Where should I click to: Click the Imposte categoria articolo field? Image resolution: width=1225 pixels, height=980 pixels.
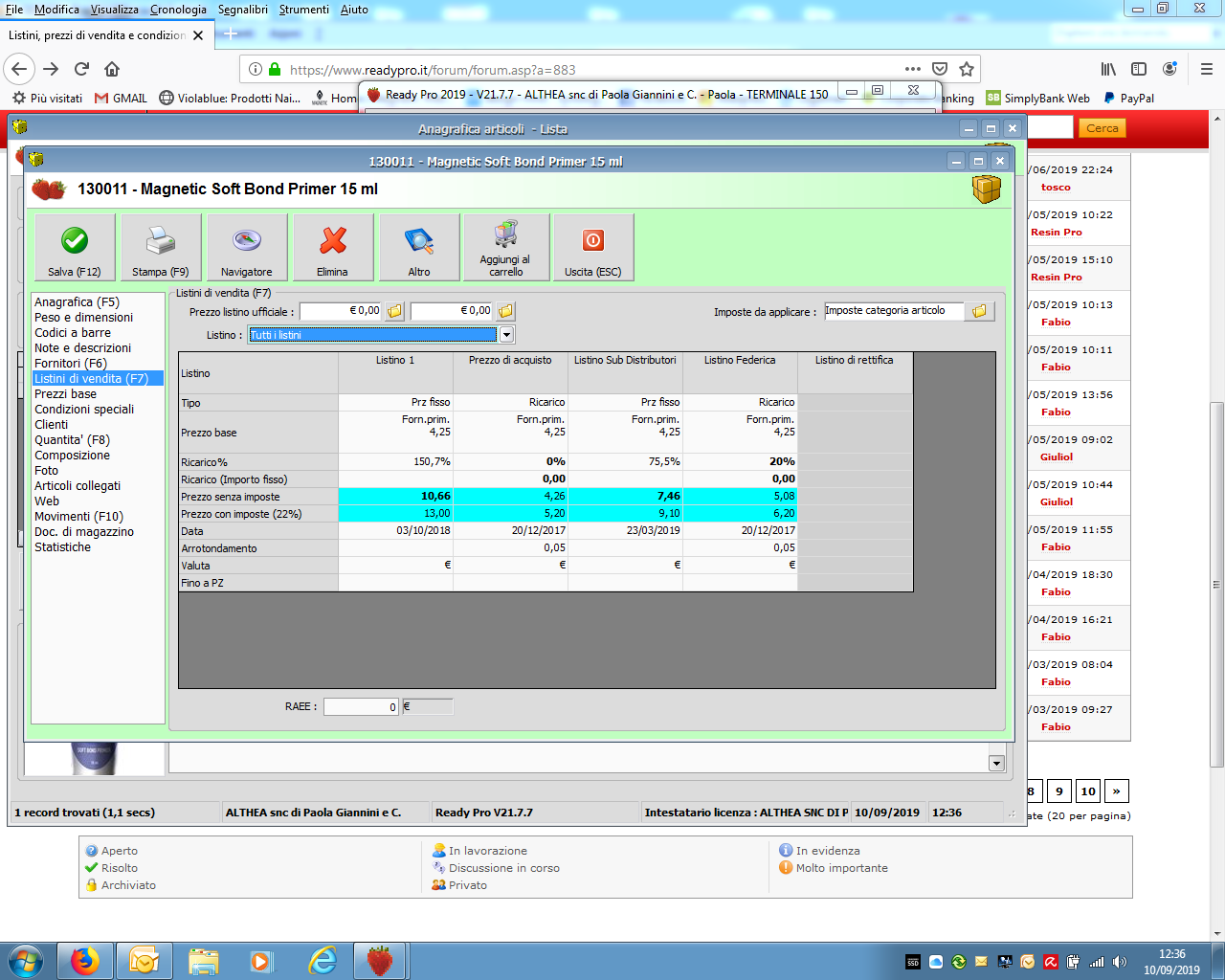894,311
